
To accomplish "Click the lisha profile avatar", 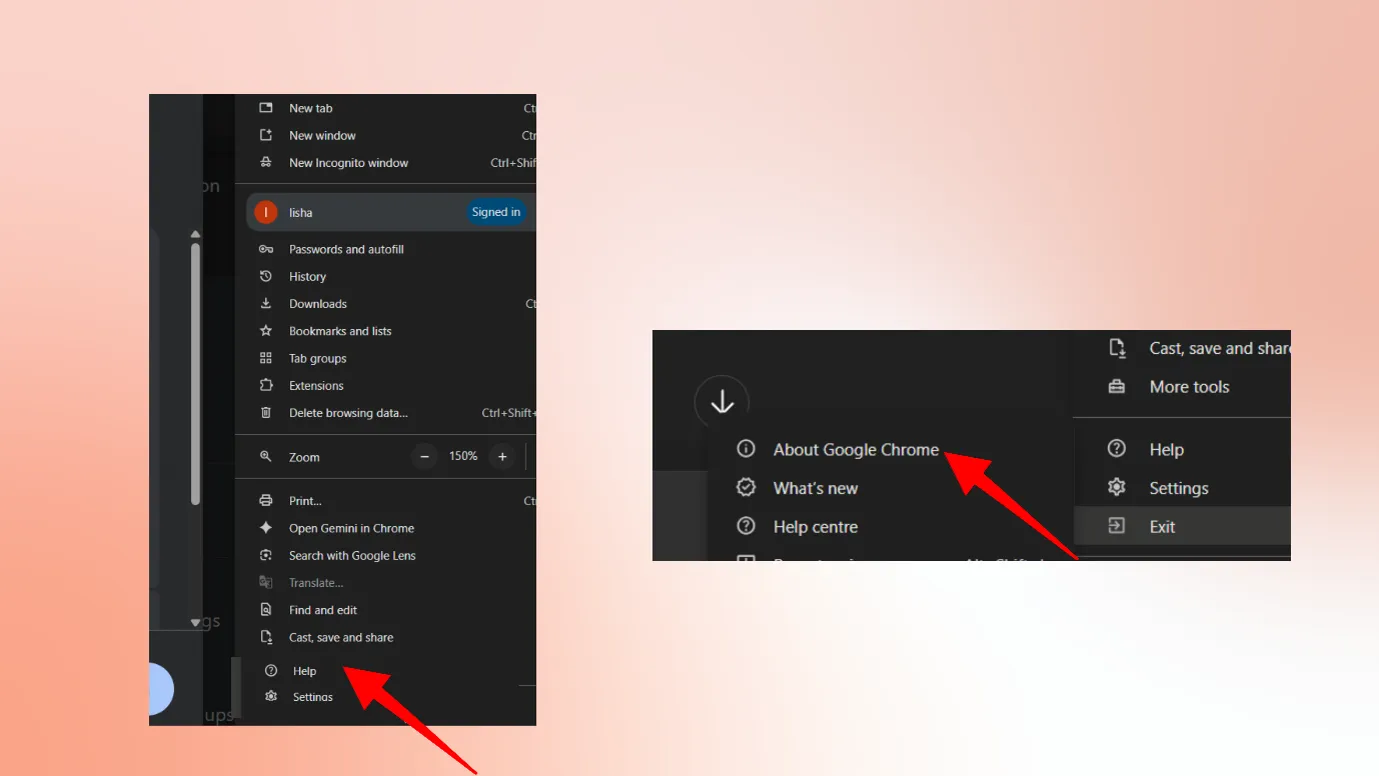I will (265, 212).
